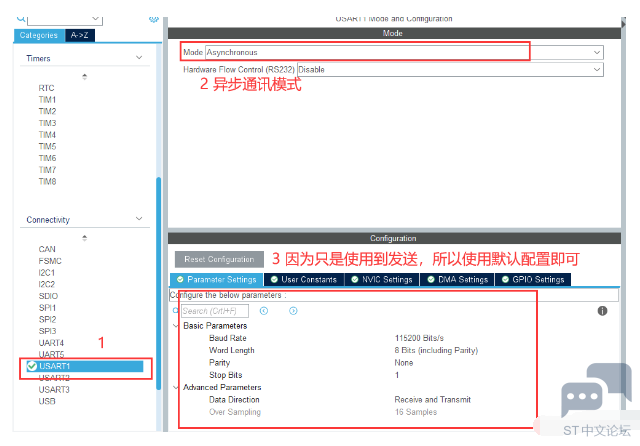The image size is (640, 446).
Task: Click the Reset Configuration button
Action: pos(219,259)
